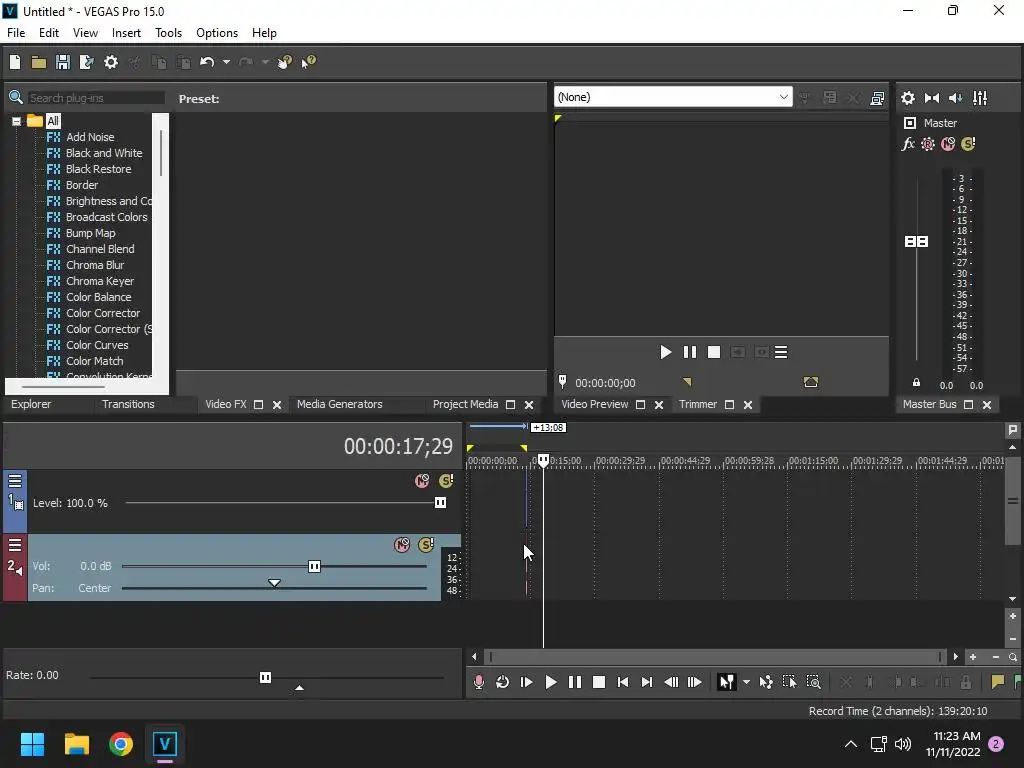Create a new project with toolbar icon
Viewport: 1024px width, 768px height.
click(x=15, y=62)
